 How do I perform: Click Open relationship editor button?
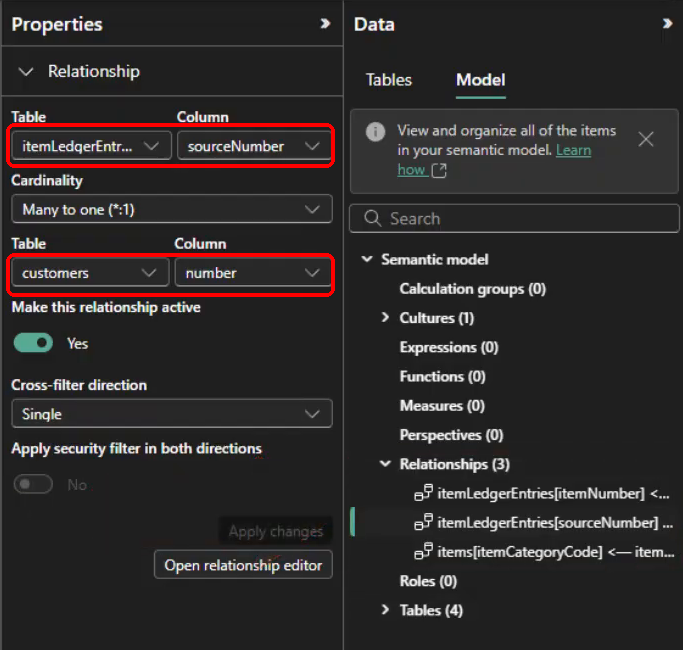pos(243,565)
